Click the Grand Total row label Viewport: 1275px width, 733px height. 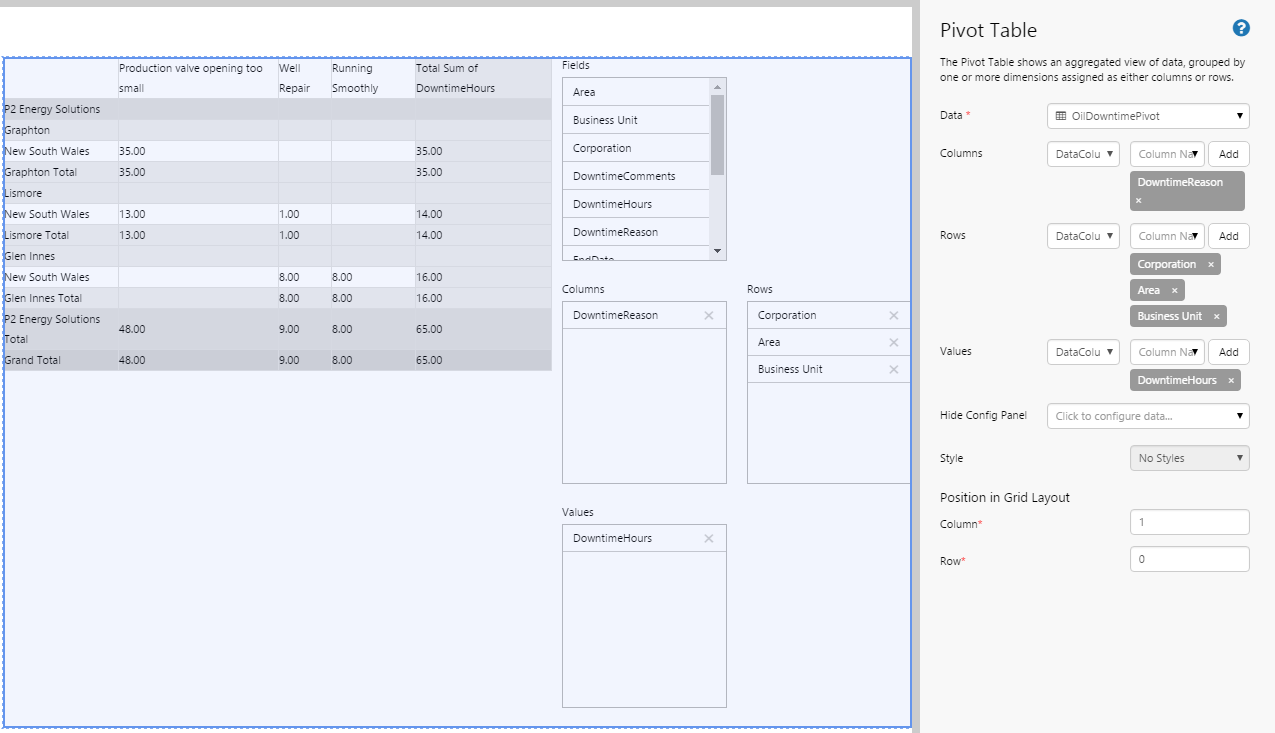pyautogui.click(x=32, y=360)
